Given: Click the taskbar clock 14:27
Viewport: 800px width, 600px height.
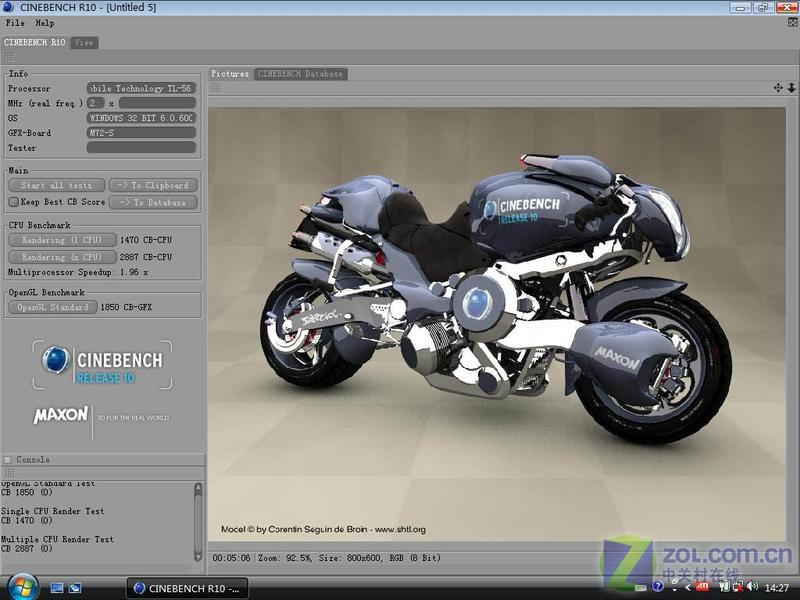Looking at the screenshot, I should pyautogui.click(x=777, y=588).
